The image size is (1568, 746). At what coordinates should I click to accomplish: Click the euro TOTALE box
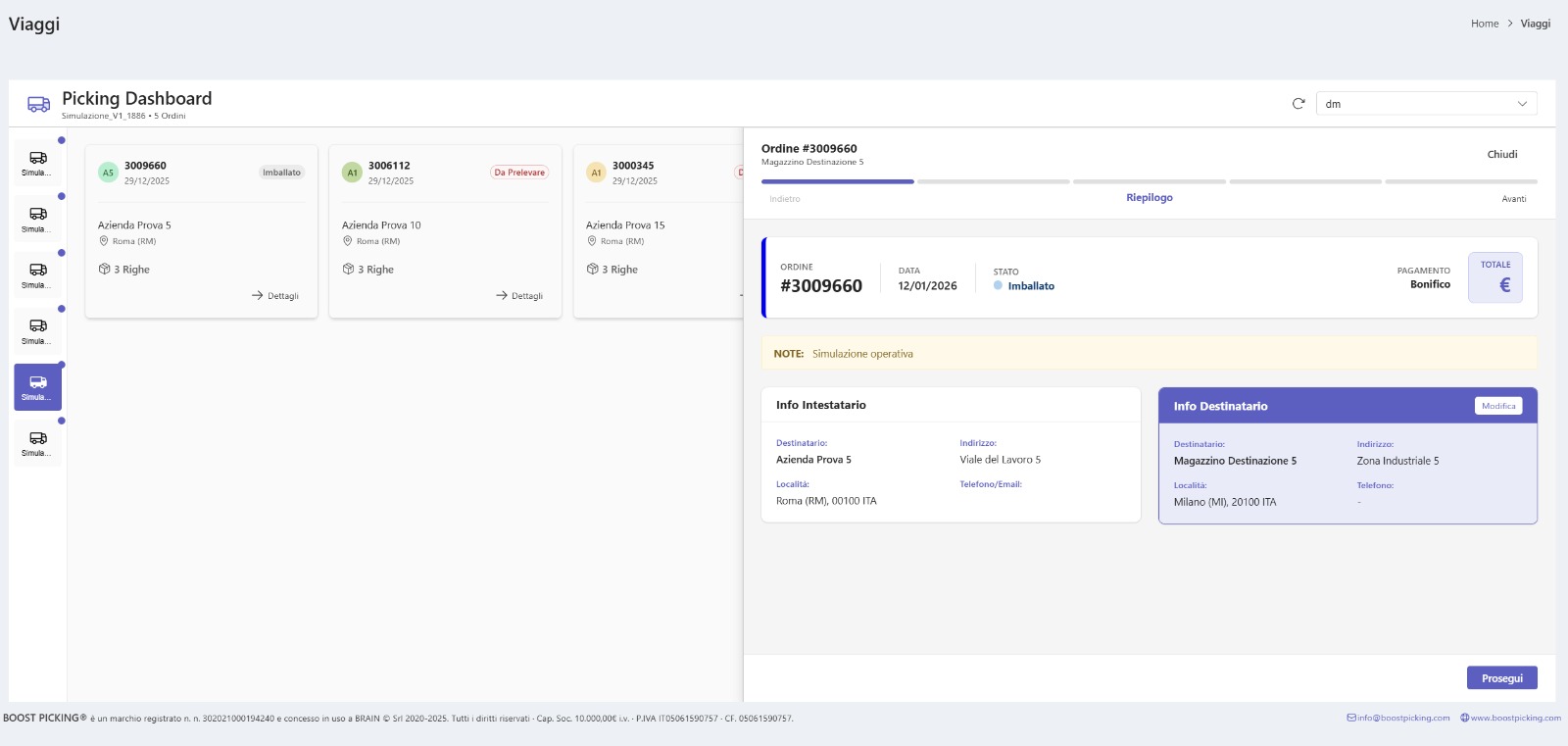click(1494, 277)
